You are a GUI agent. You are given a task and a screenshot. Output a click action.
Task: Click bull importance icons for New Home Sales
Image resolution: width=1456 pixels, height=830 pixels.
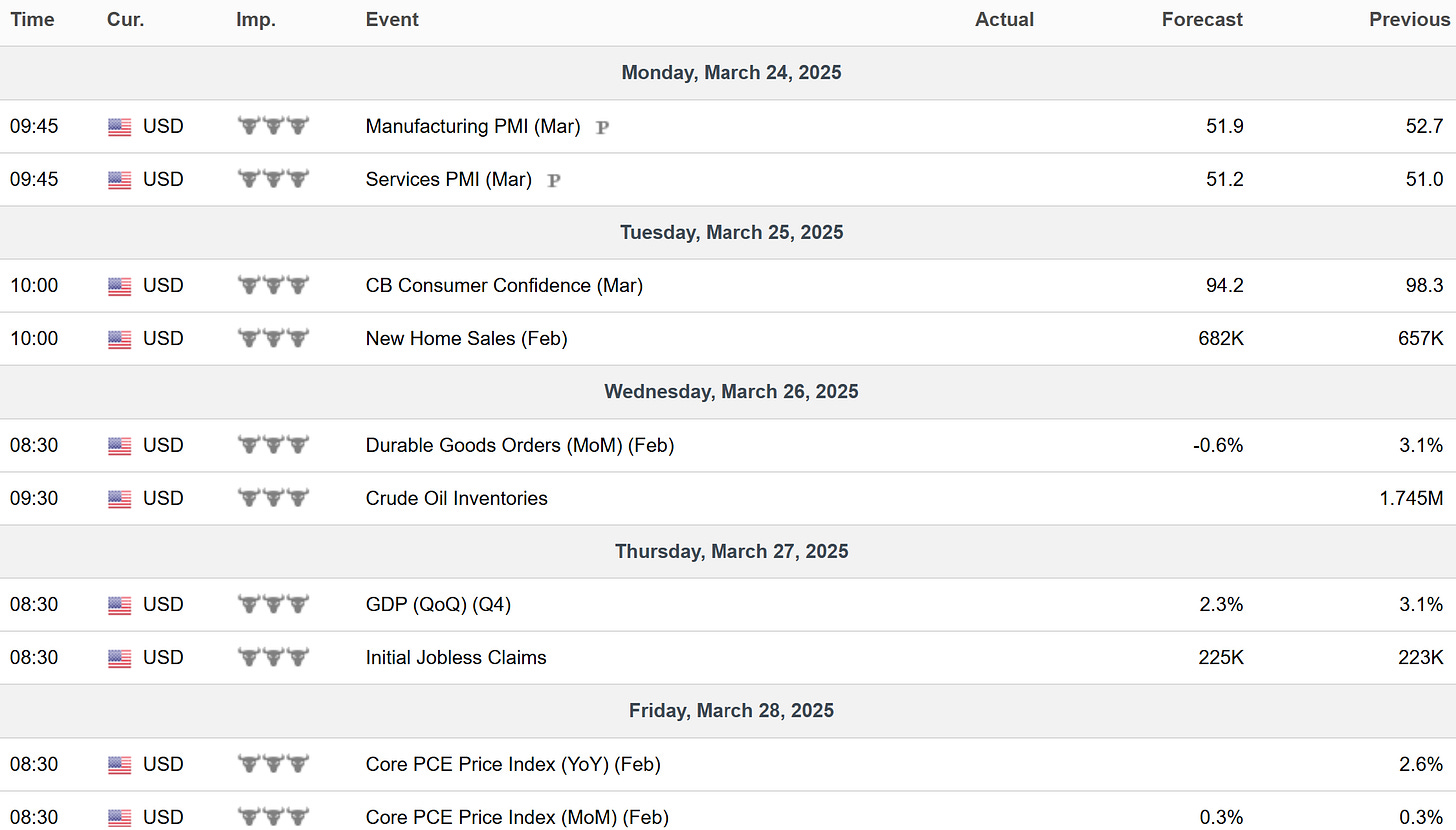tap(273, 338)
